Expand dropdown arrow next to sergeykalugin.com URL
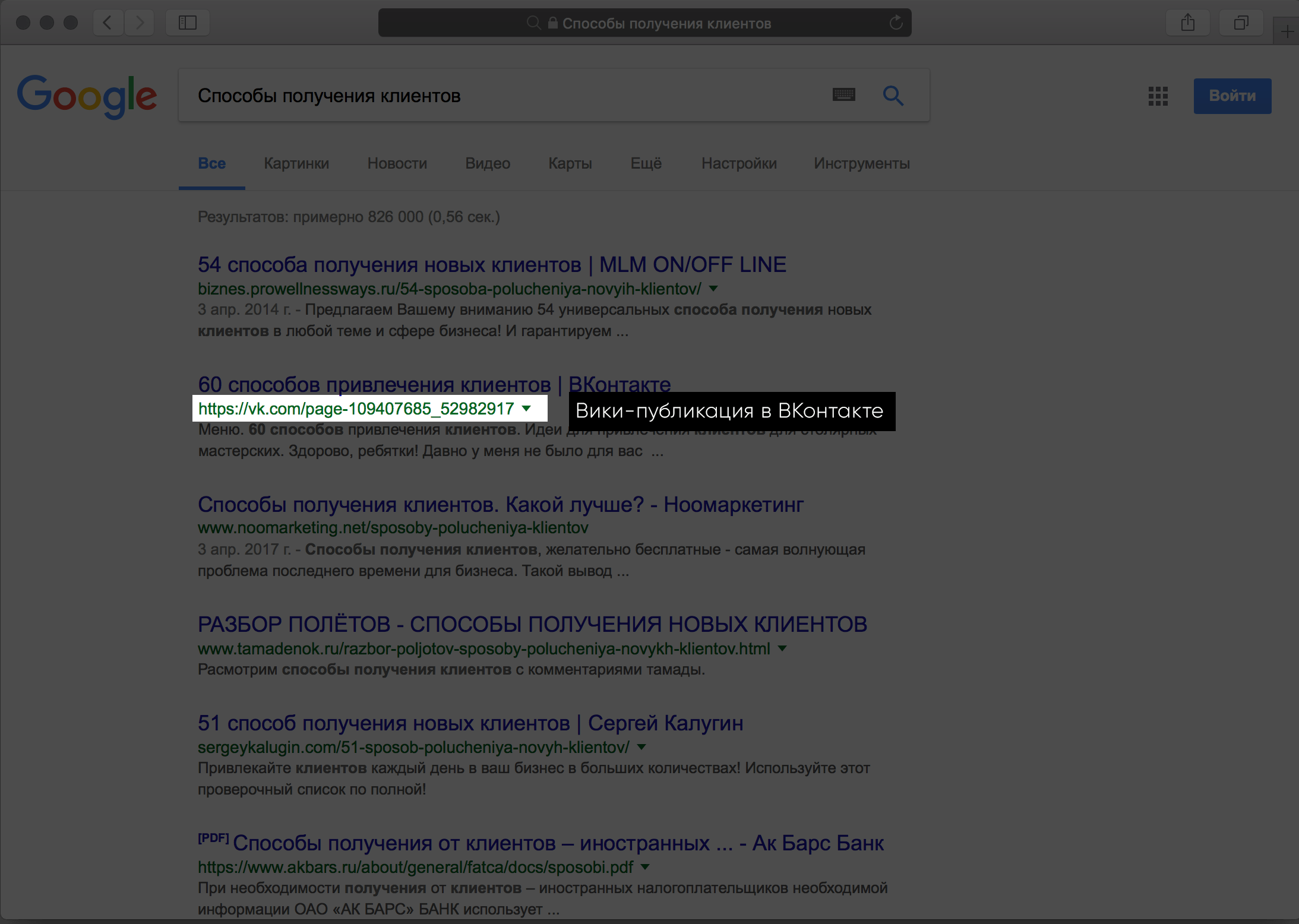The width and height of the screenshot is (1299, 924). pyautogui.click(x=641, y=747)
